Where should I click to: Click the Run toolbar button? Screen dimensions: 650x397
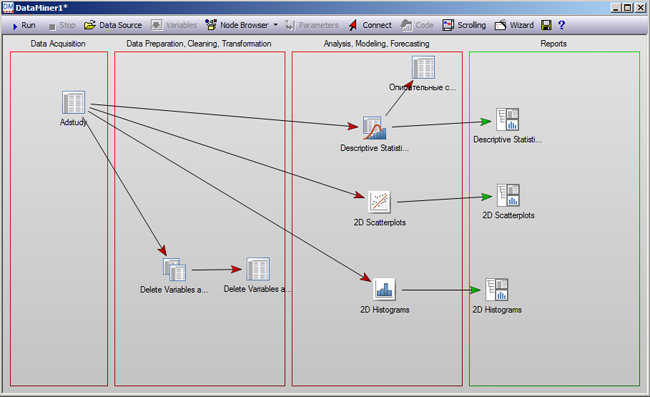[x=24, y=25]
